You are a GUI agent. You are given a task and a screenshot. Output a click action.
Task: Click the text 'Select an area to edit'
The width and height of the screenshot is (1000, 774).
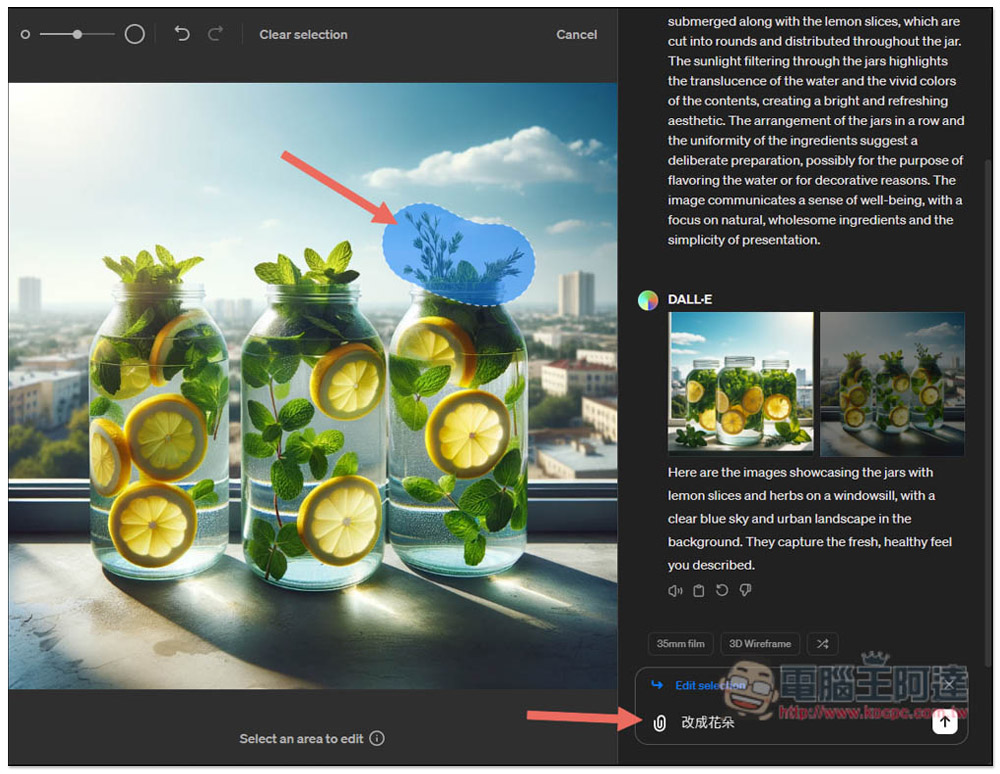click(x=301, y=738)
